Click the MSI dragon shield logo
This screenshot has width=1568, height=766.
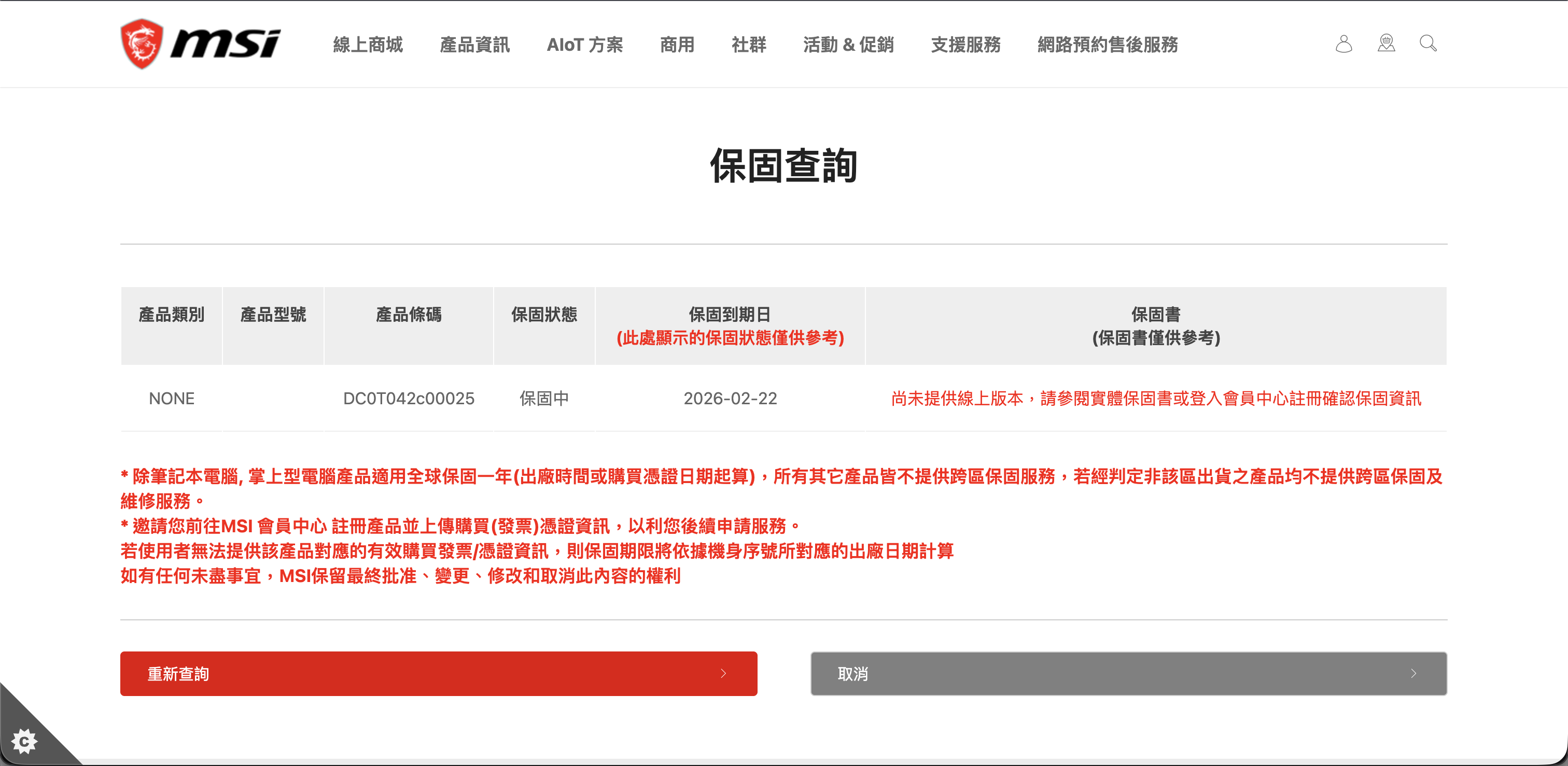pyautogui.click(x=141, y=44)
